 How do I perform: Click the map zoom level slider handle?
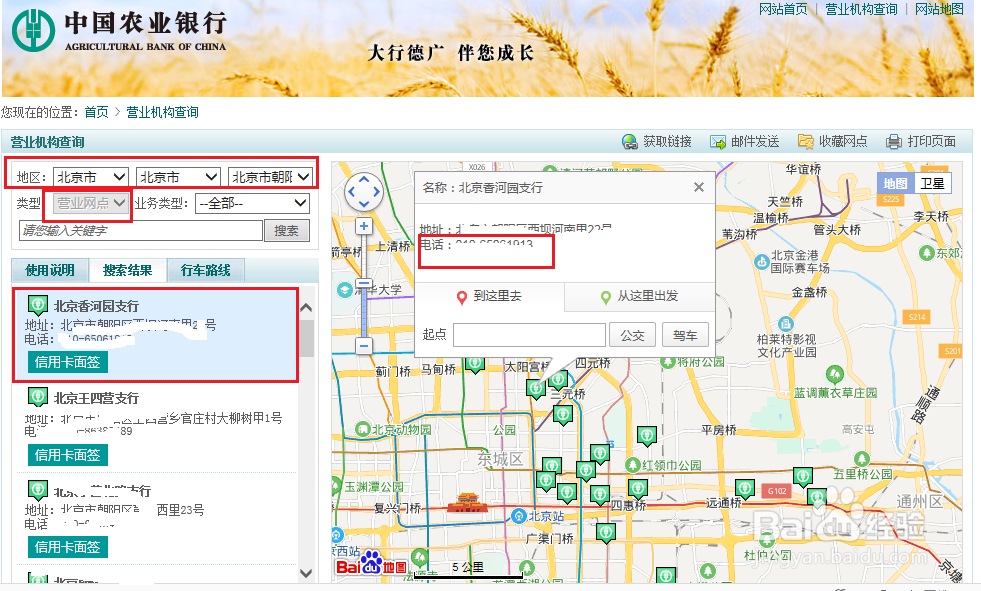point(363,283)
